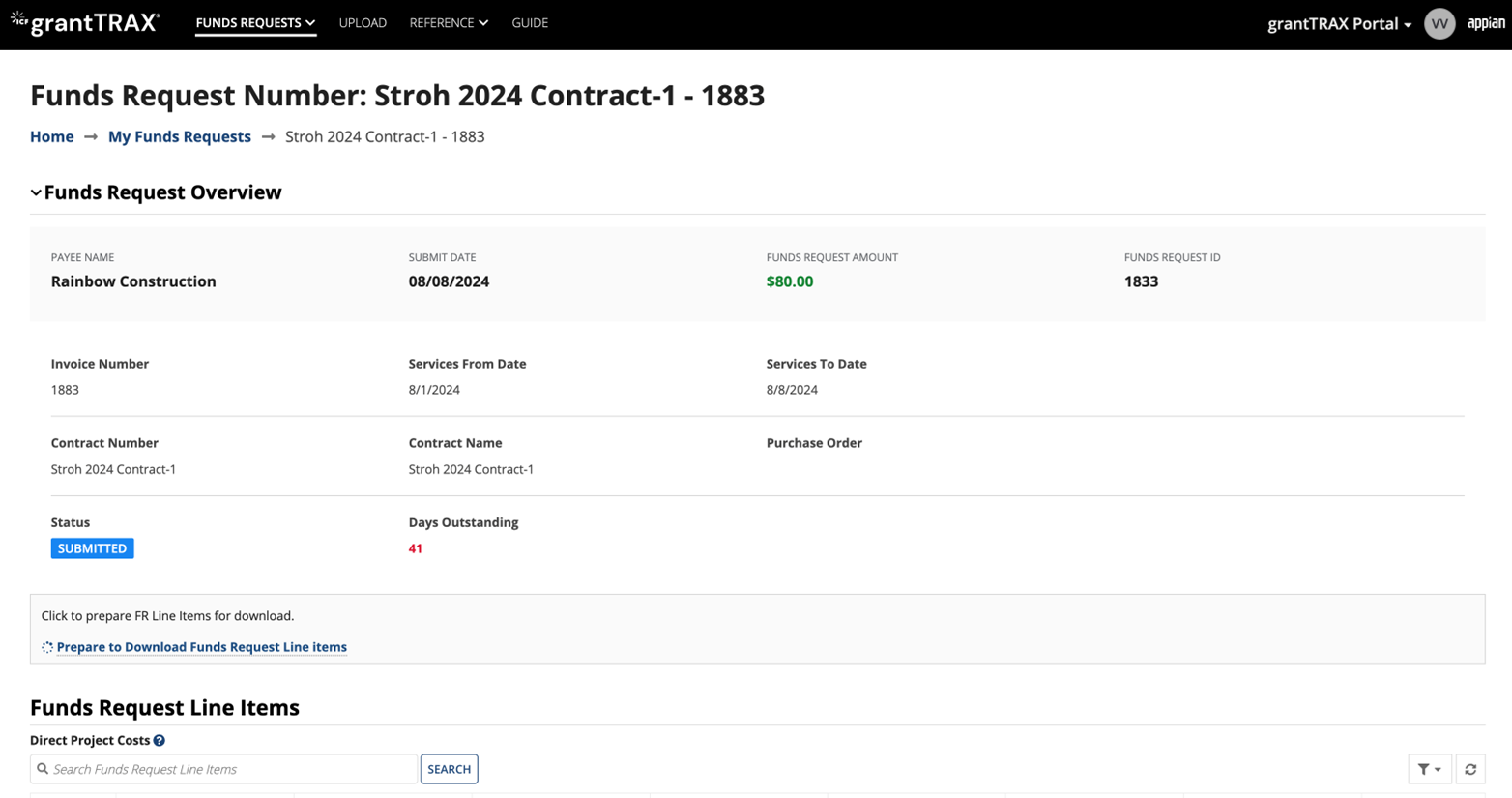
Task: Click Prepare to Download Funds Request Line items
Action: click(202, 647)
